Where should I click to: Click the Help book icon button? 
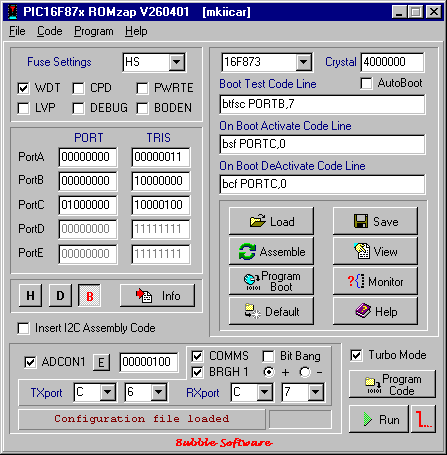(375, 311)
